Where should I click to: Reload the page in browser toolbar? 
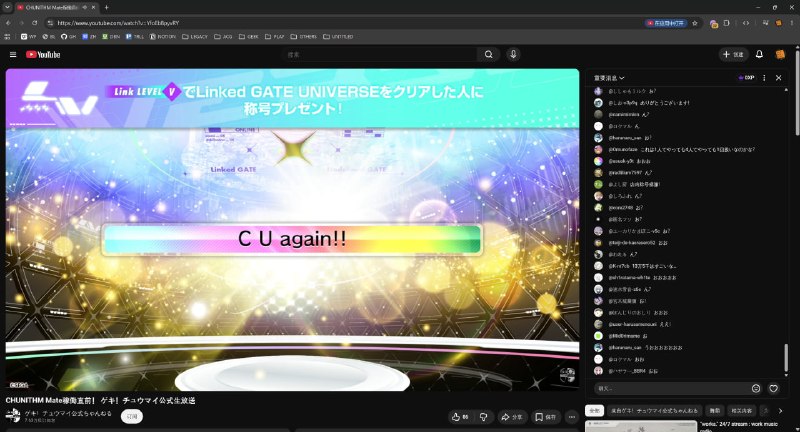pyautogui.click(x=34, y=23)
